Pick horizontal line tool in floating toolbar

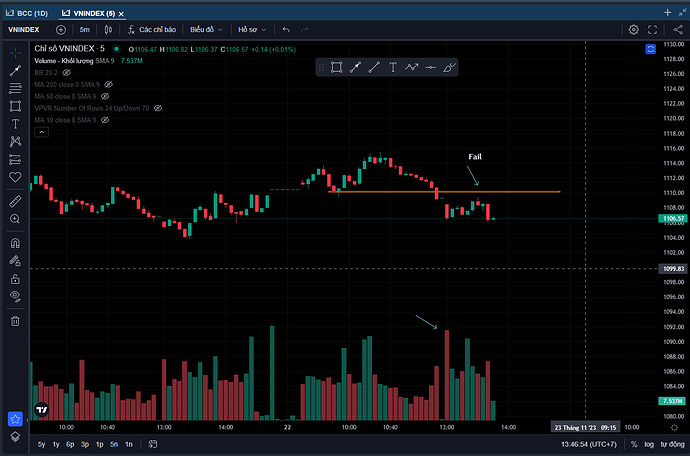click(x=431, y=67)
